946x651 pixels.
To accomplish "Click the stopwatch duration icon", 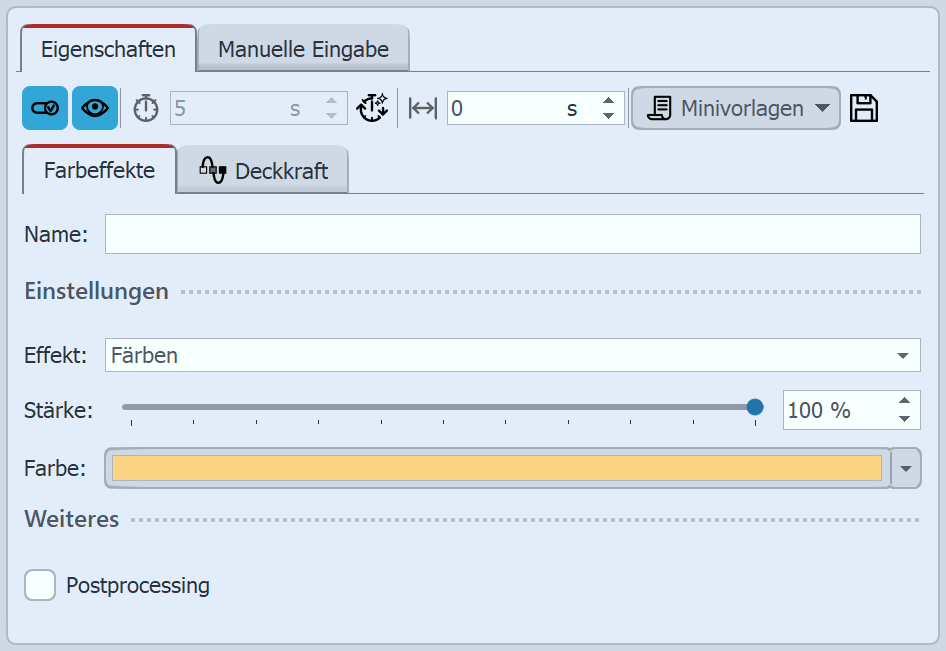I will click(146, 108).
